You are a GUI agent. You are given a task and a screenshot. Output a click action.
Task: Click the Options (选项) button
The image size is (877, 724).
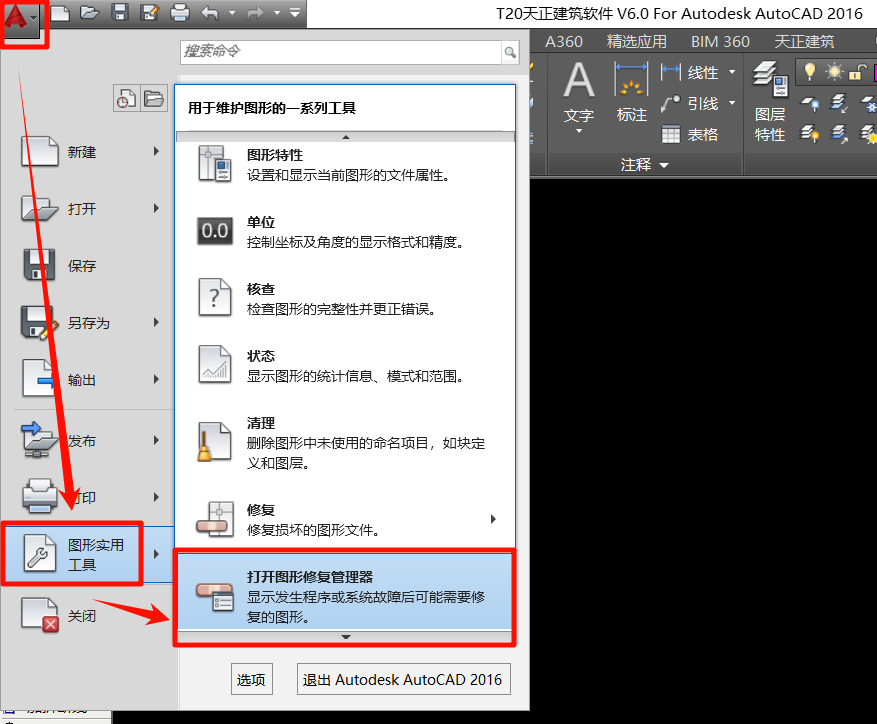251,680
